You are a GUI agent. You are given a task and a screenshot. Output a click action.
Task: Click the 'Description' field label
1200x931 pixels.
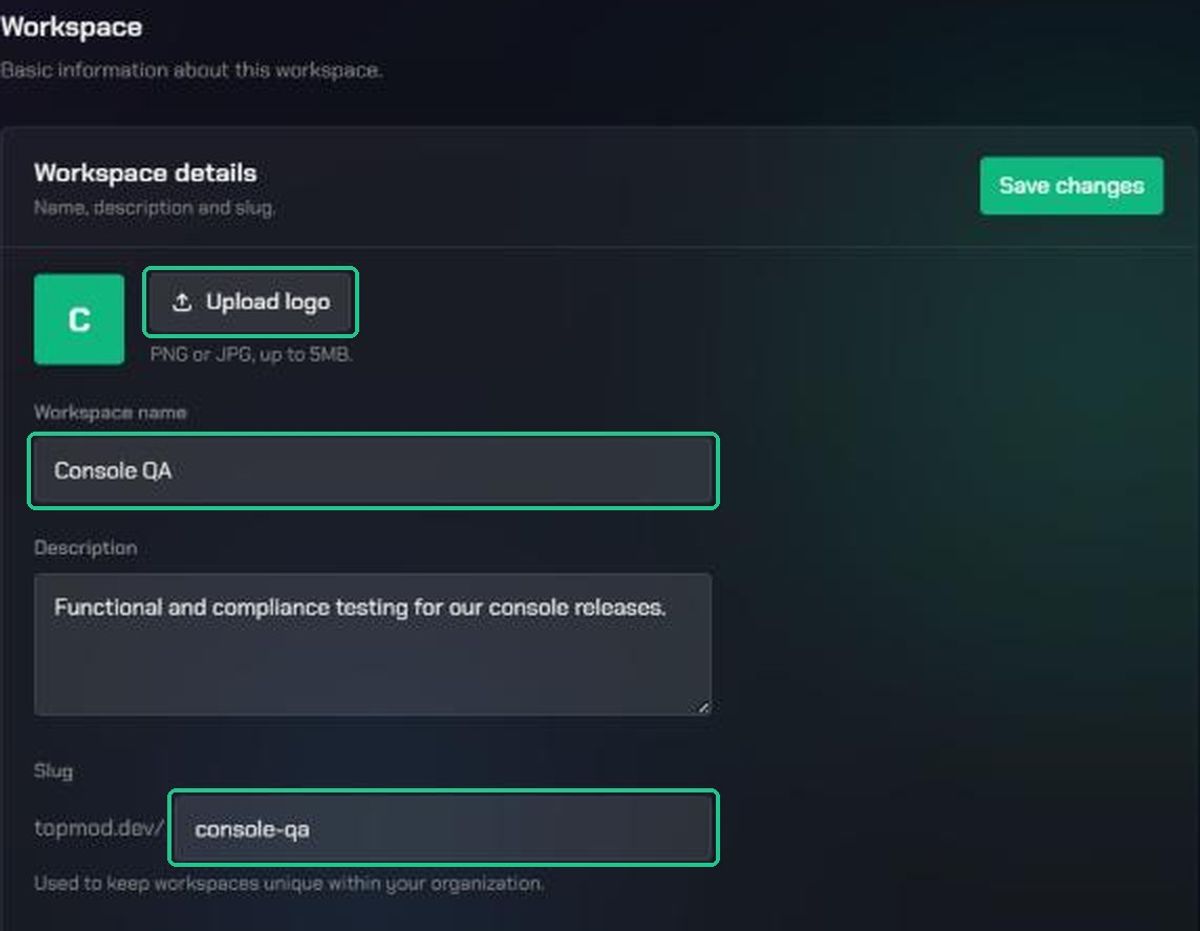pos(85,548)
